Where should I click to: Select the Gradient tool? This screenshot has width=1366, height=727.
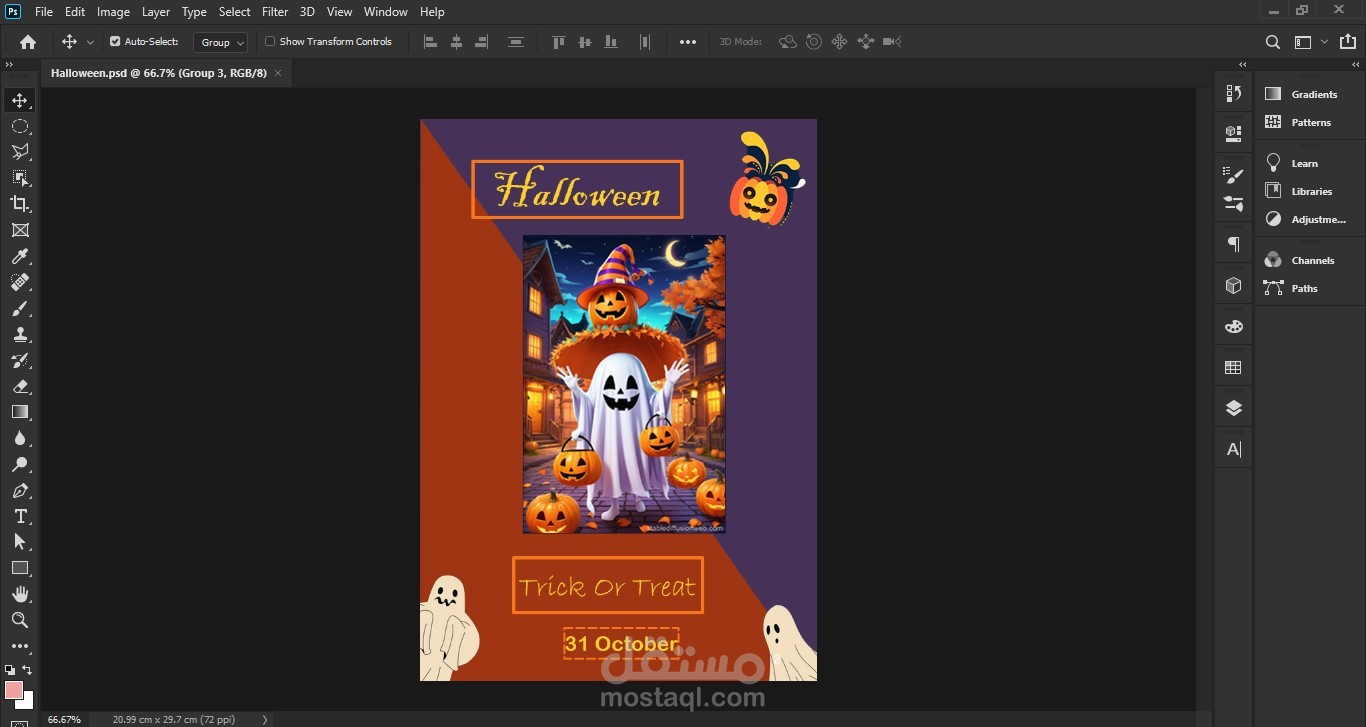20,412
